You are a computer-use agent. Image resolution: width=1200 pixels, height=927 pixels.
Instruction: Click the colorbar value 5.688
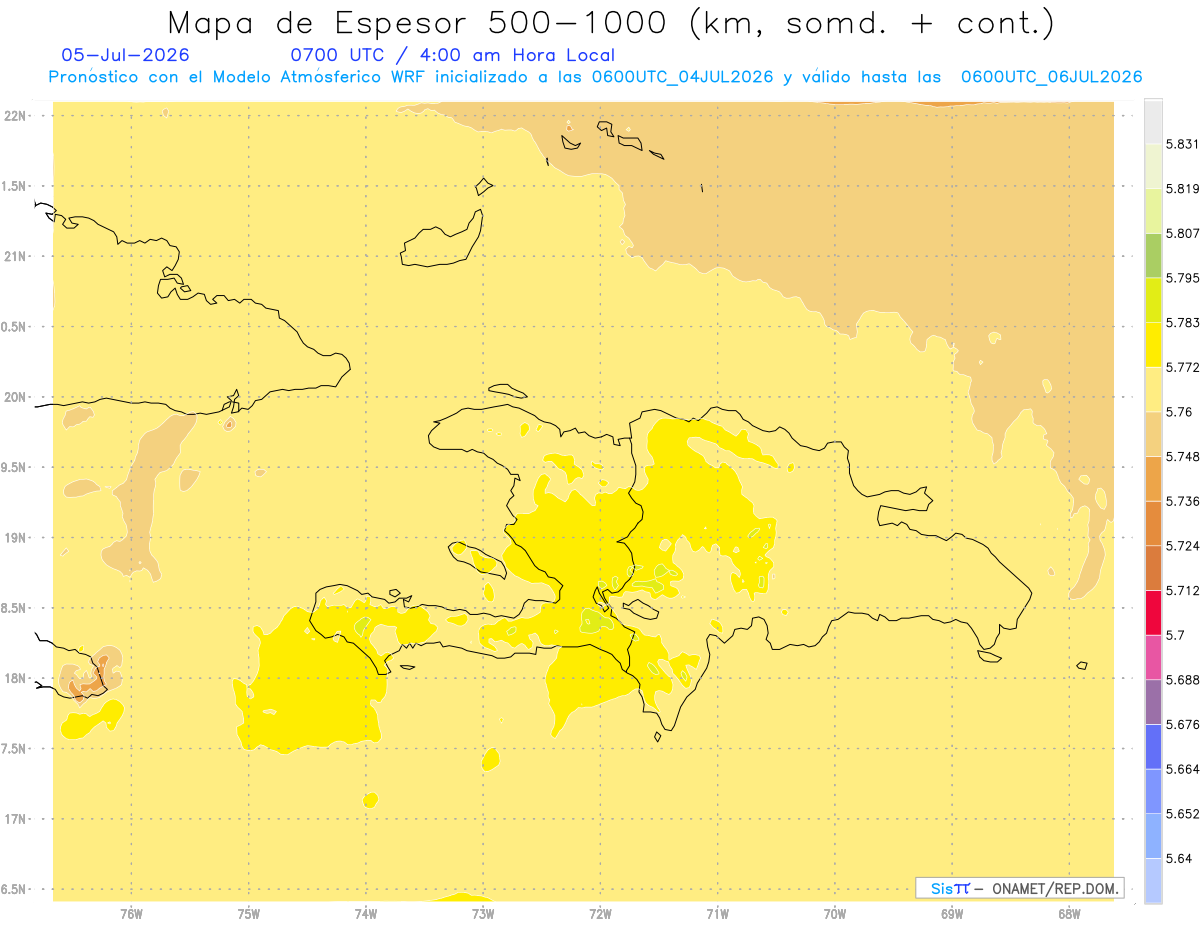pyautogui.click(x=1182, y=680)
